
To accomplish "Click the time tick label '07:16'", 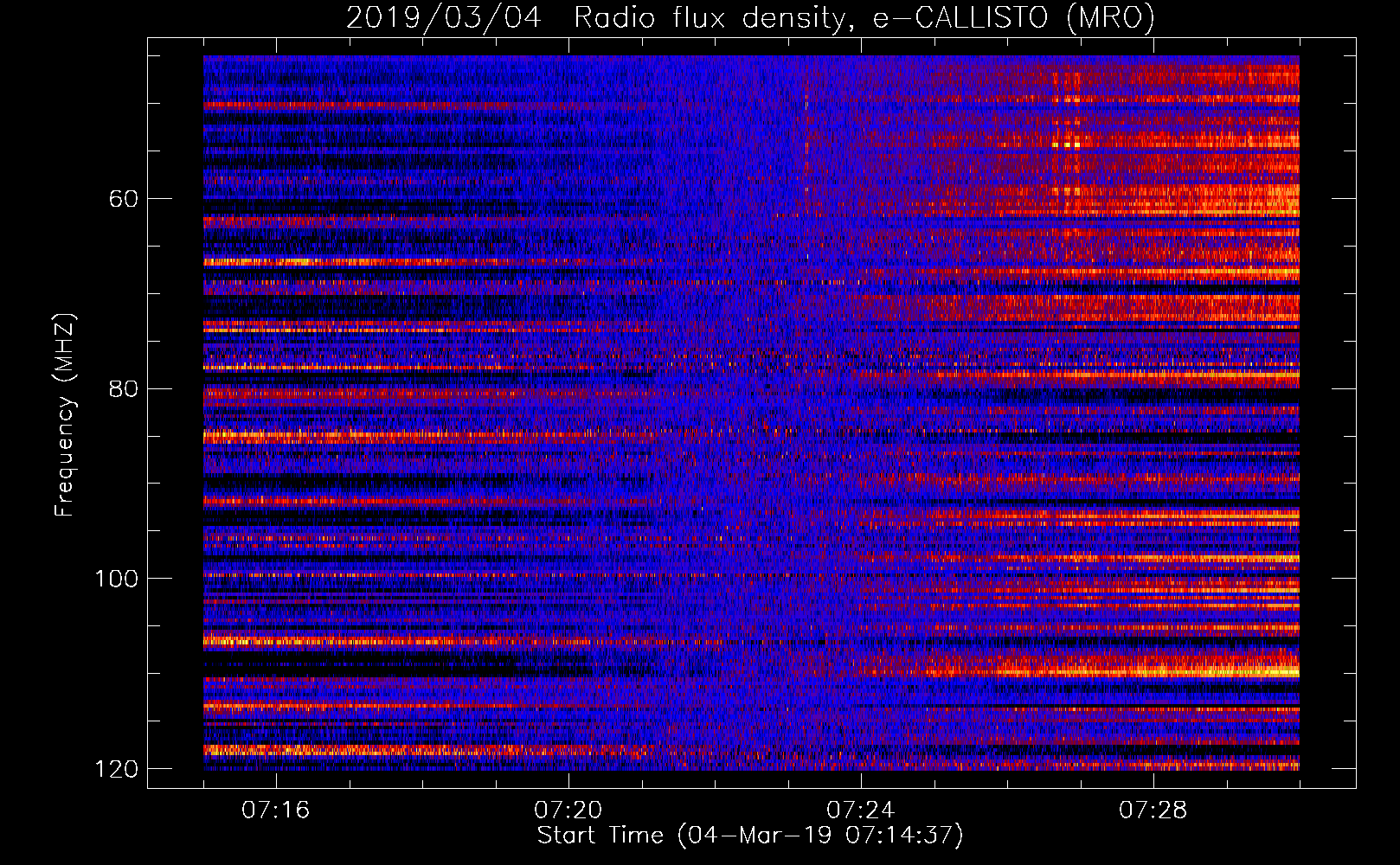I will coord(276,811).
